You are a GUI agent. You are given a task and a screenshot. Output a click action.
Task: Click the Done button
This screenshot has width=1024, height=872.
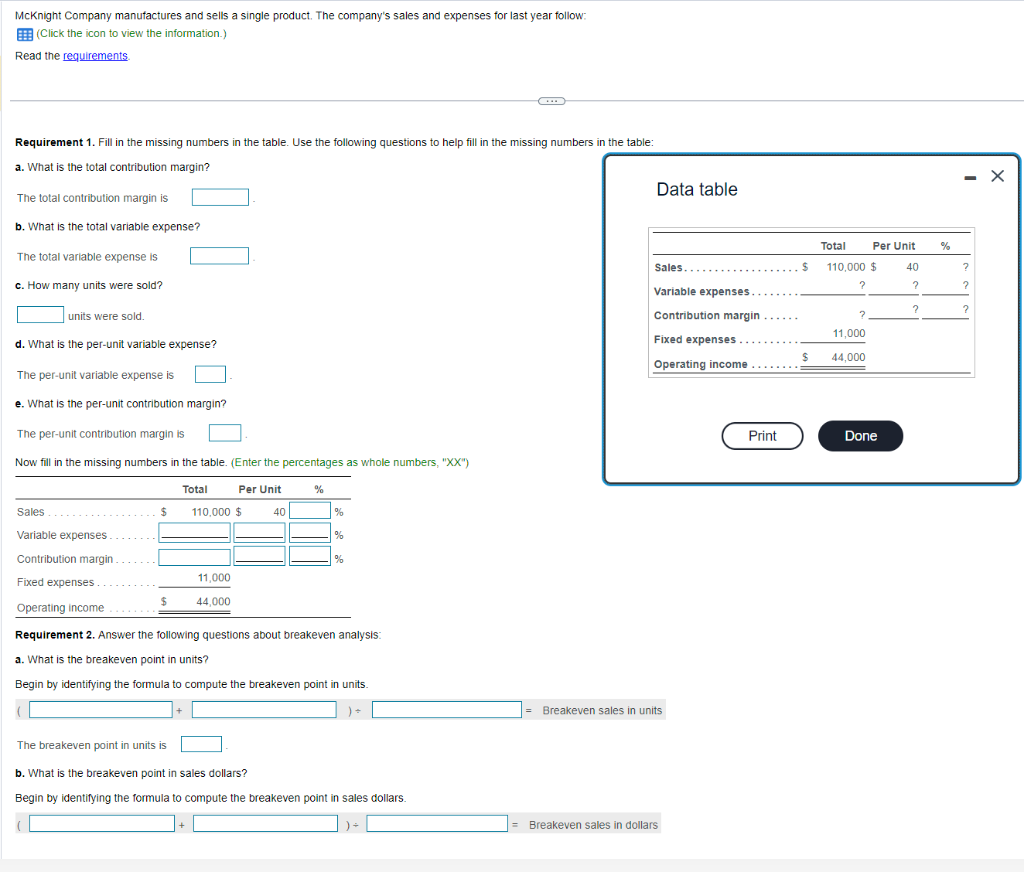click(860, 436)
